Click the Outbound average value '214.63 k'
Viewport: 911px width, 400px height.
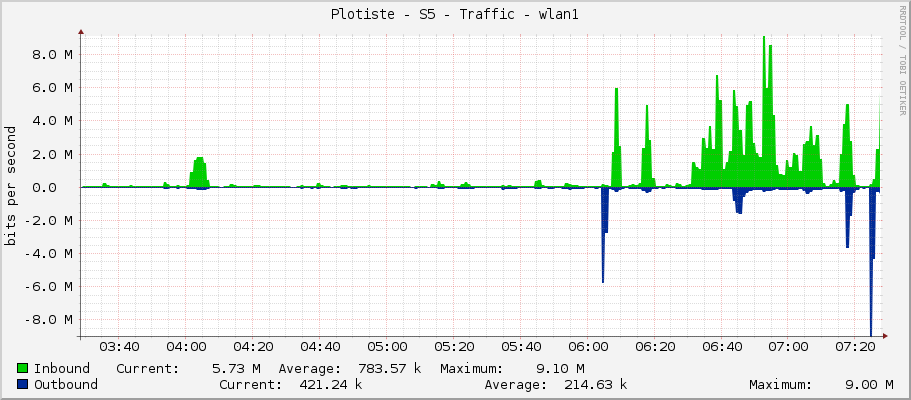(x=596, y=385)
